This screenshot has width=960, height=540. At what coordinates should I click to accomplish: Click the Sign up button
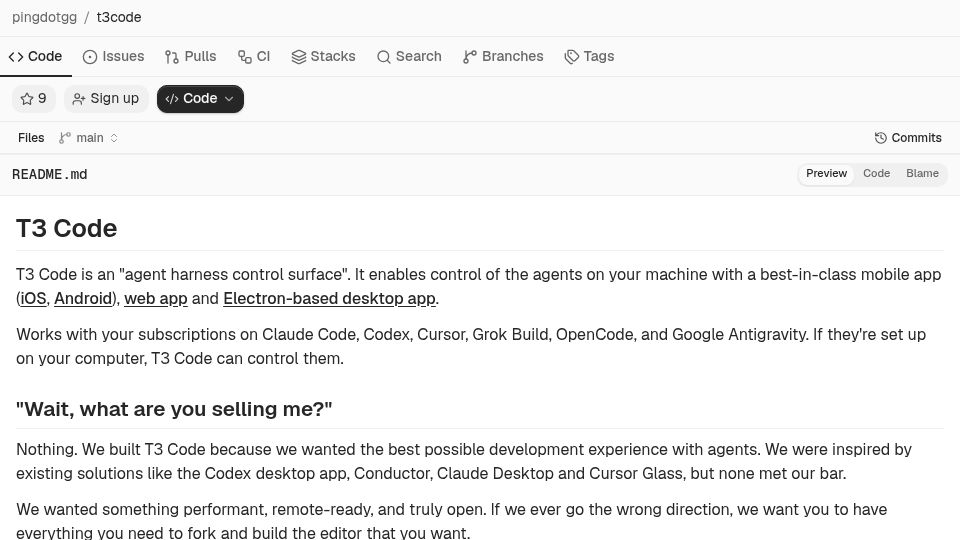pyautogui.click(x=106, y=99)
